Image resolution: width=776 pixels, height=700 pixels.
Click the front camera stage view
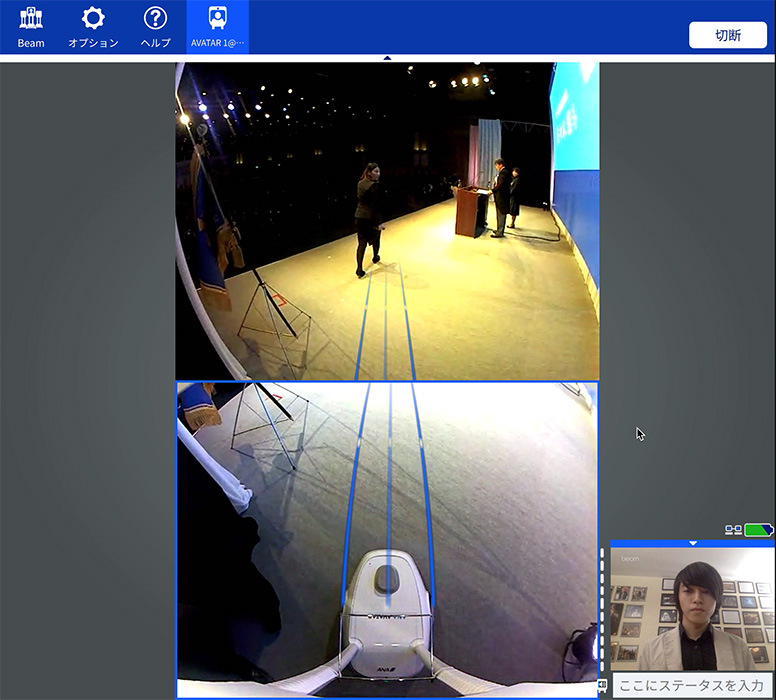pyautogui.click(x=387, y=220)
